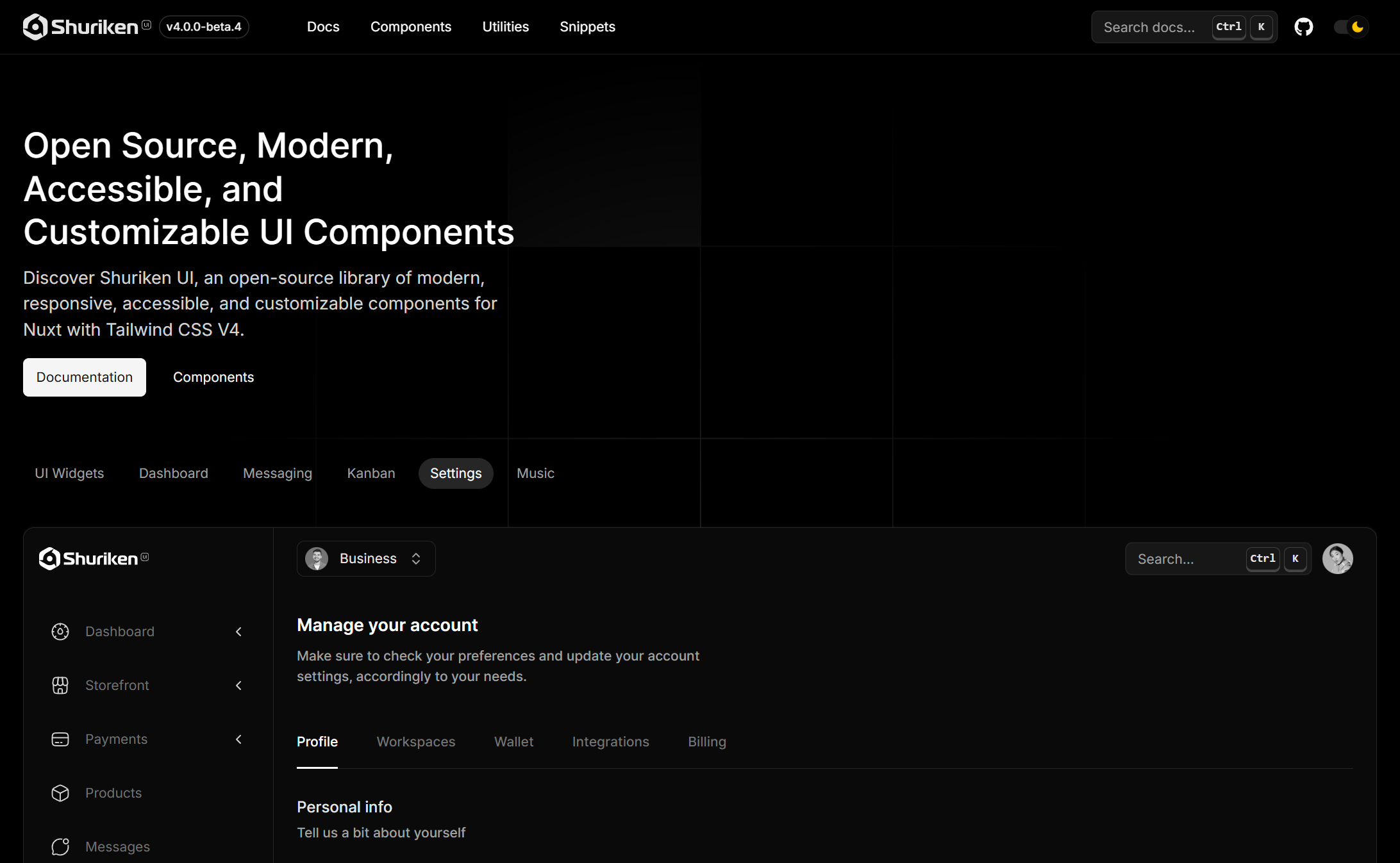The height and width of the screenshot is (863, 1400).
Task: Click the Storefront sidebar icon
Action: pyautogui.click(x=60, y=686)
